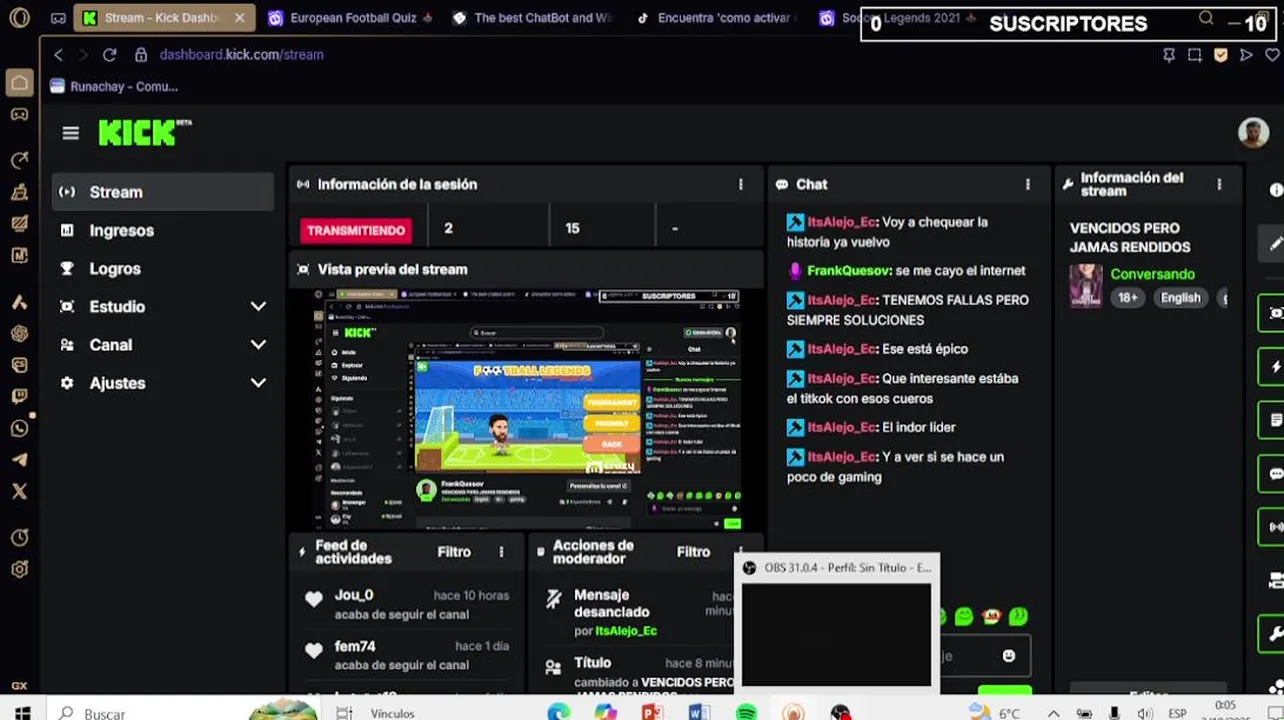Open Filtro in Feed de actividades
This screenshot has width=1284, height=720.
[454, 552]
